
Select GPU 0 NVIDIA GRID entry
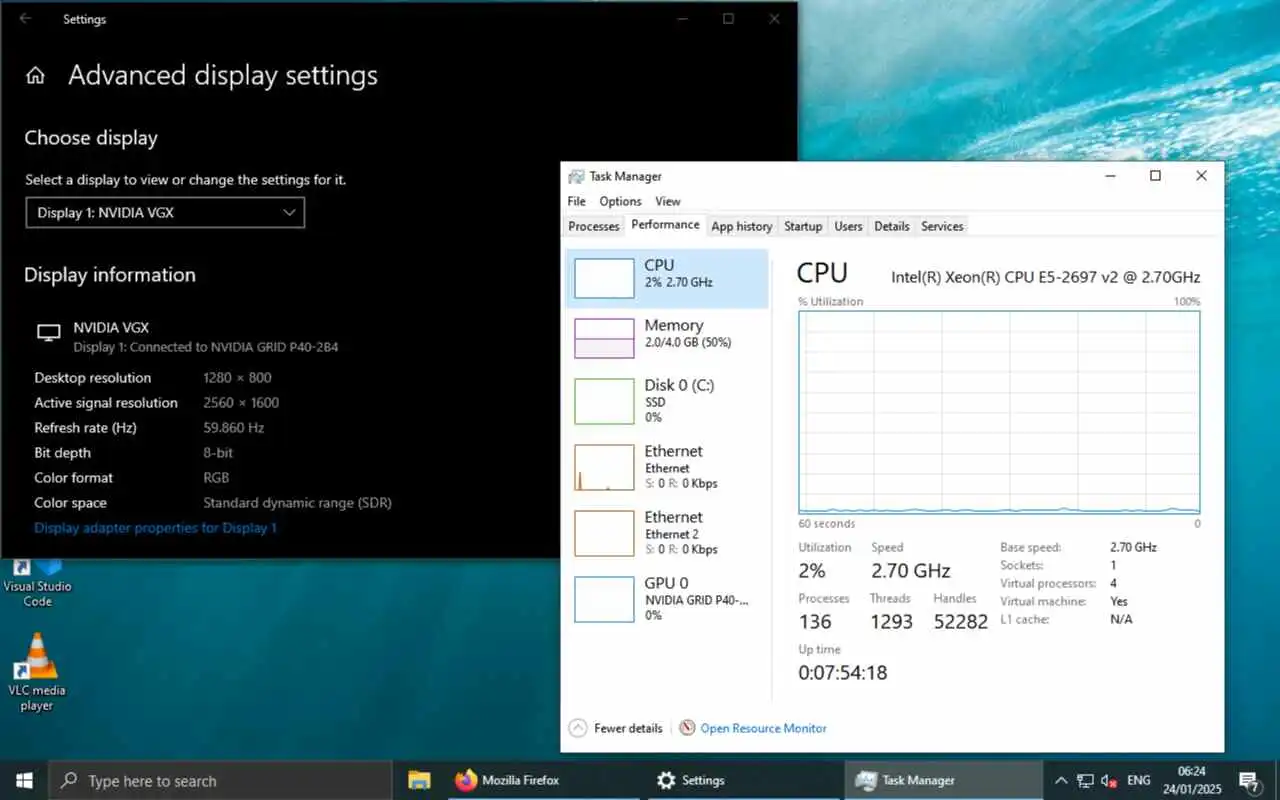click(667, 599)
